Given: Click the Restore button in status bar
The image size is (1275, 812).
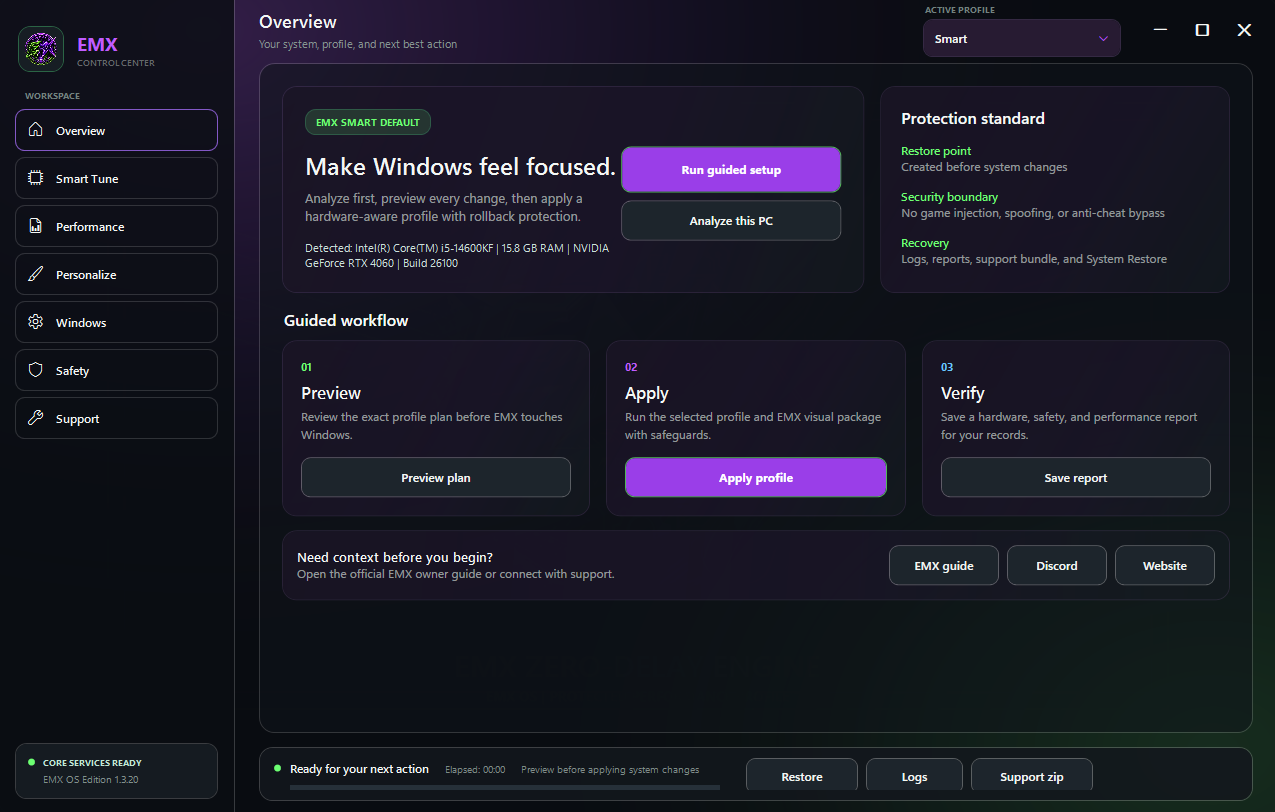Looking at the screenshot, I should tap(802, 777).
